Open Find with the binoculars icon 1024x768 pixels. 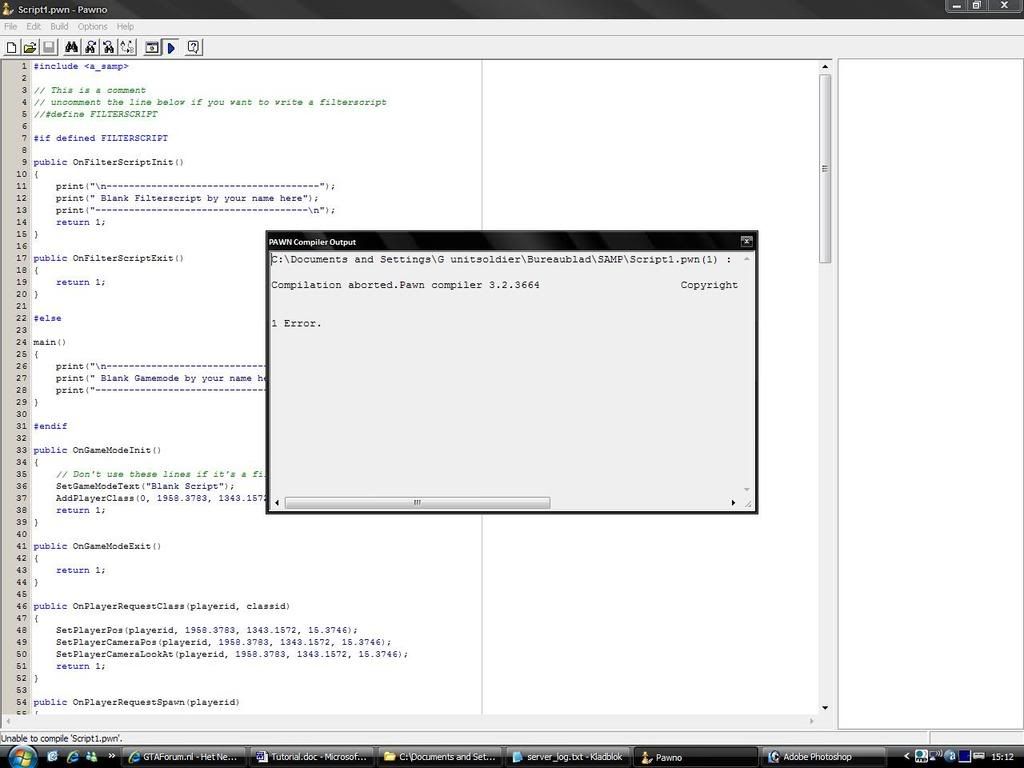71,47
